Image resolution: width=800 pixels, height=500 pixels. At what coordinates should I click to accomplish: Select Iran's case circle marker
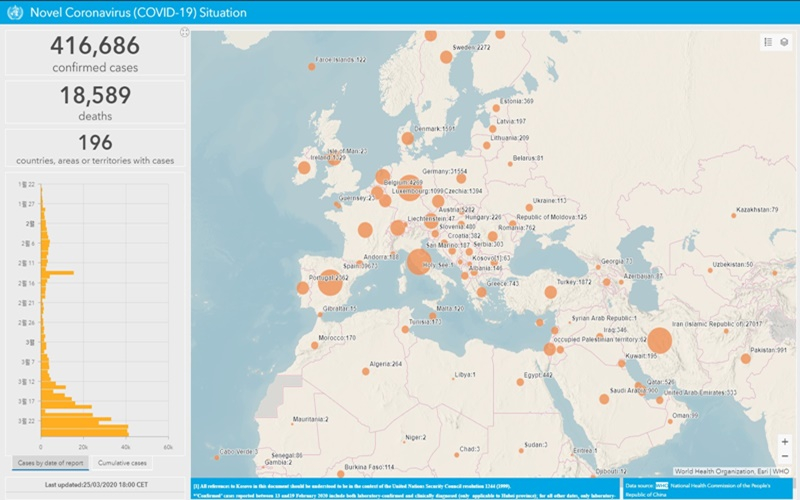pos(660,341)
